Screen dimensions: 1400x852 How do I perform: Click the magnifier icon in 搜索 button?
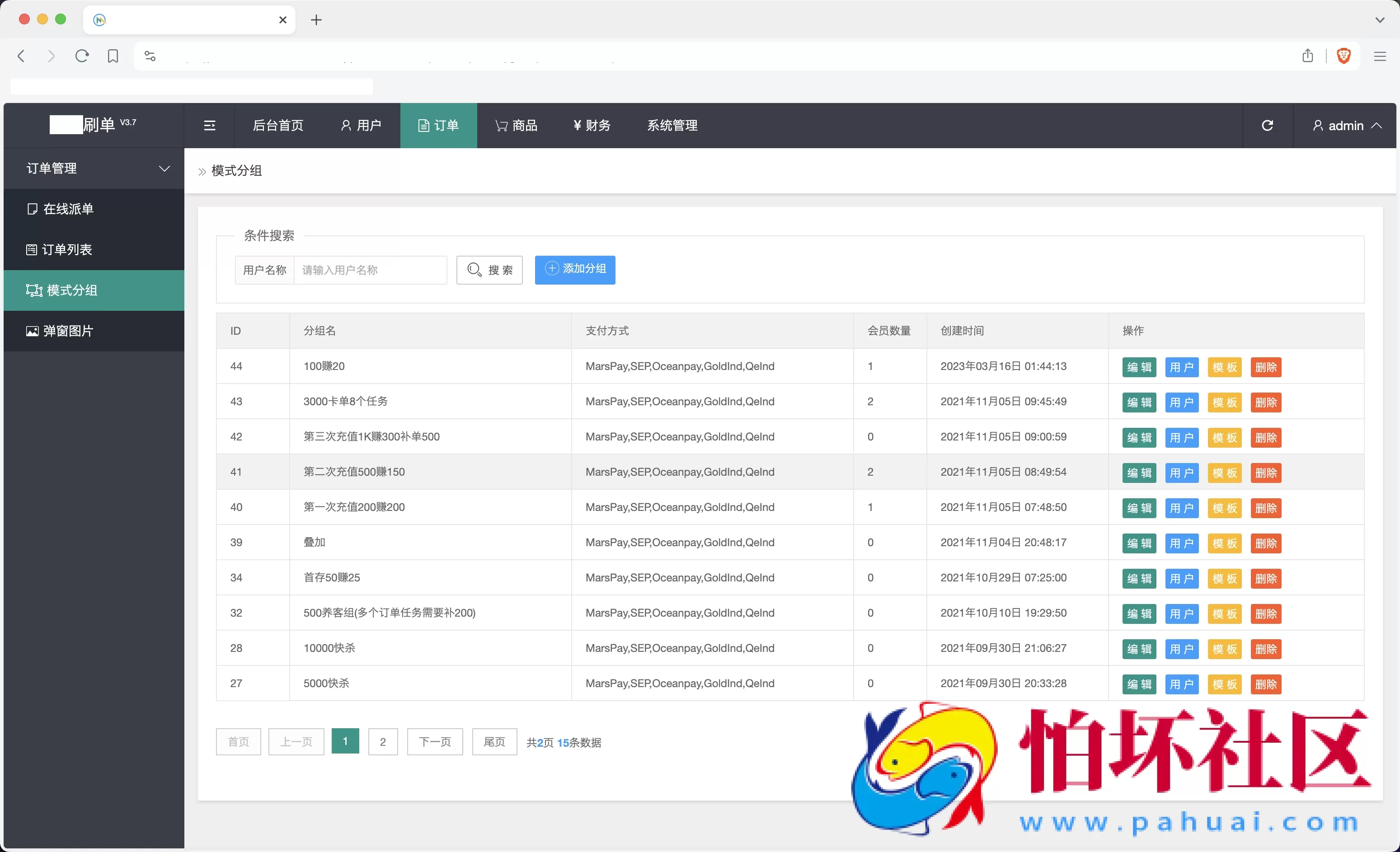tap(475, 270)
